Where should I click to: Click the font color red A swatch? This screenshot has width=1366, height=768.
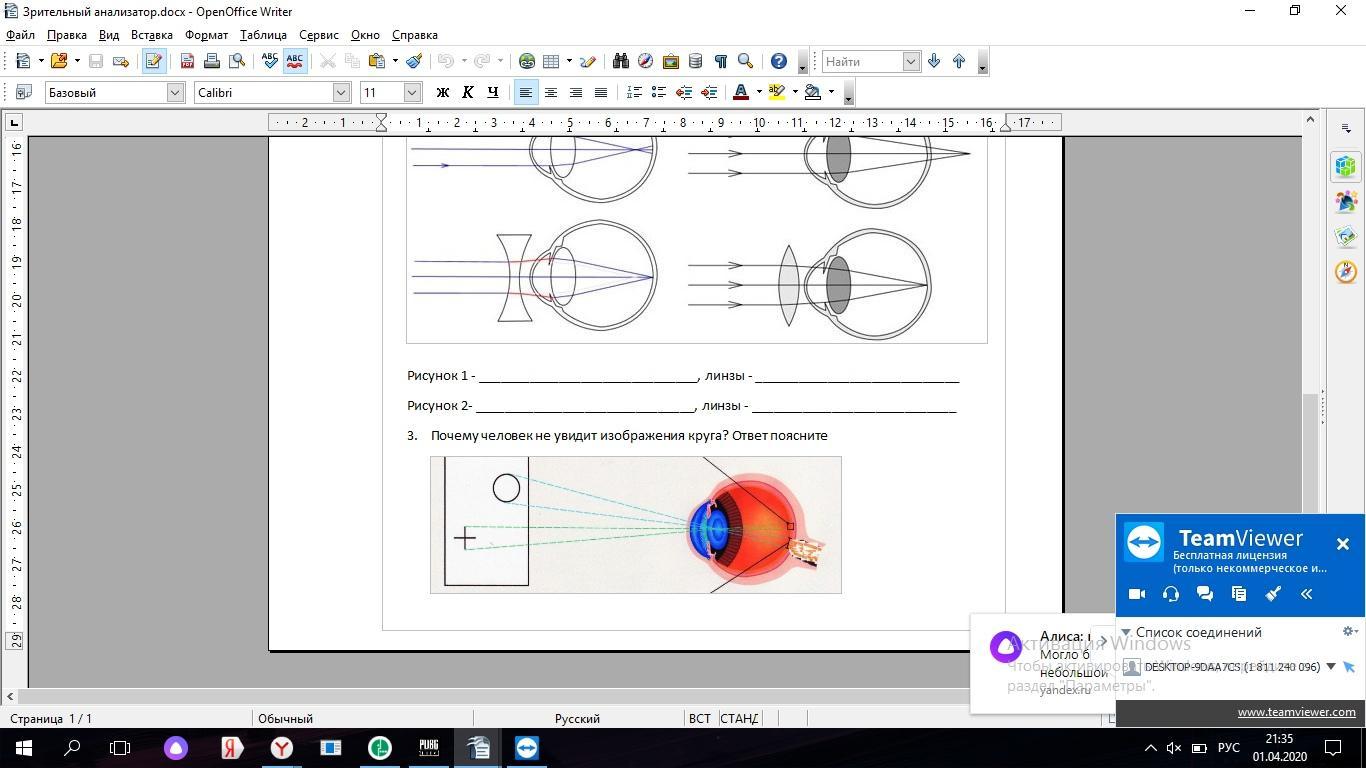[740, 92]
